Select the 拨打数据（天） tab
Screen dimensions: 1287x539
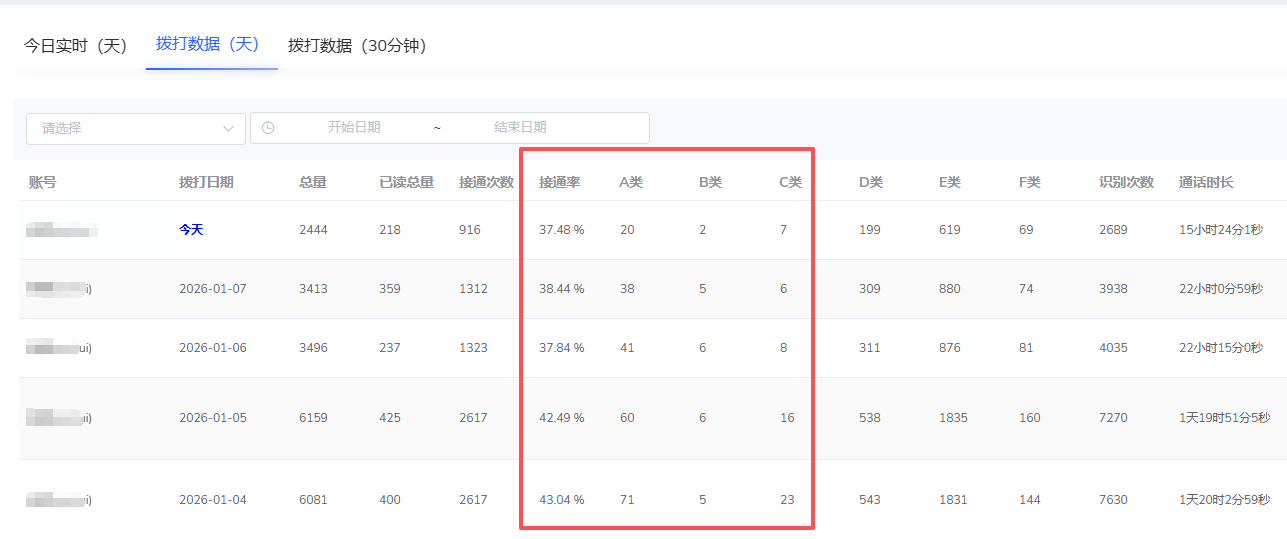[x=208, y=44]
